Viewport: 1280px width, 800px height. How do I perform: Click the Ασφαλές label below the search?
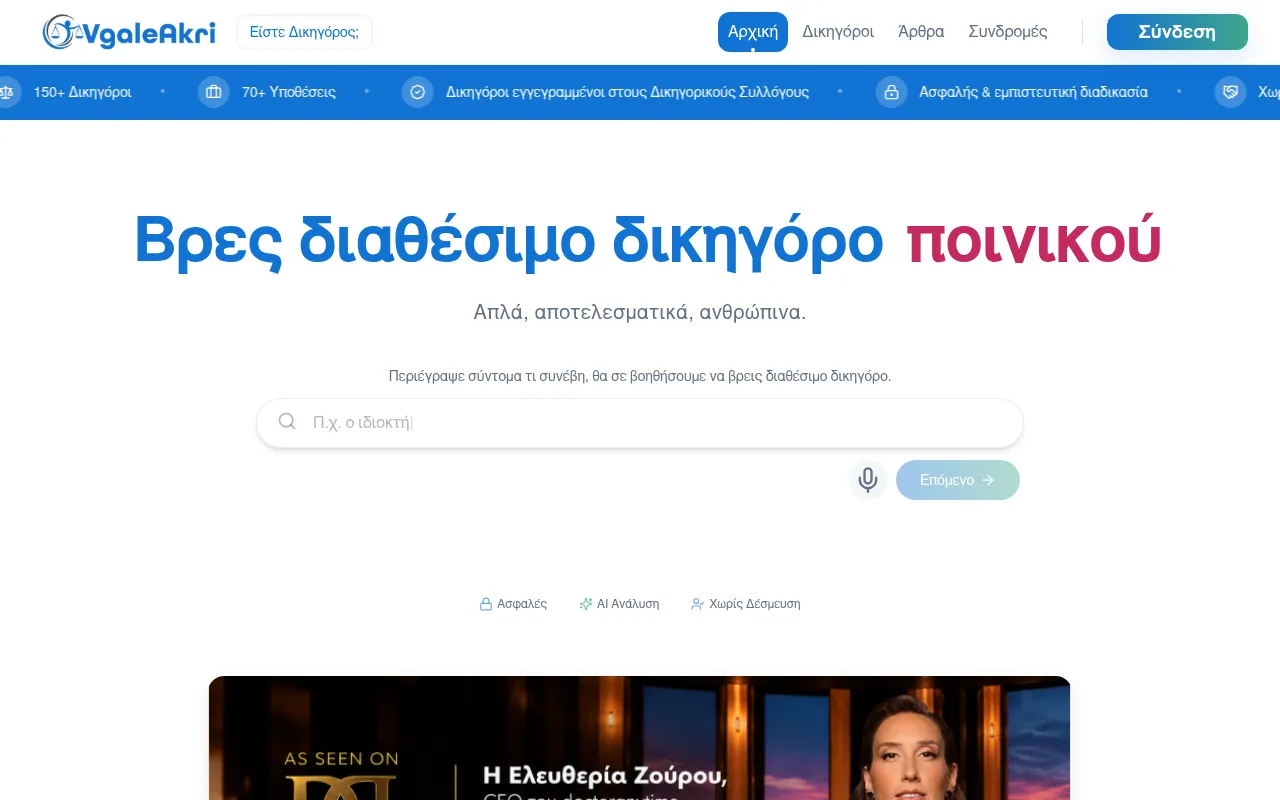[x=522, y=604]
